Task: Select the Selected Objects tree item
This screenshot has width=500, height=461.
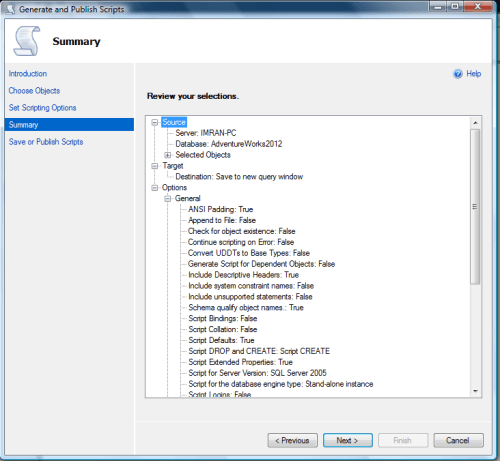Action: click(x=203, y=155)
